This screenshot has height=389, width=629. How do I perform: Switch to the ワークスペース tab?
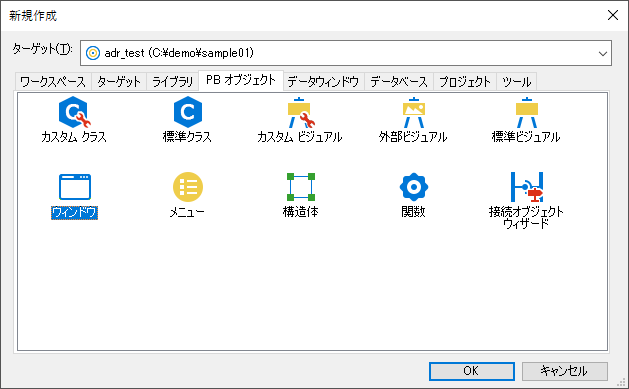coord(53,82)
